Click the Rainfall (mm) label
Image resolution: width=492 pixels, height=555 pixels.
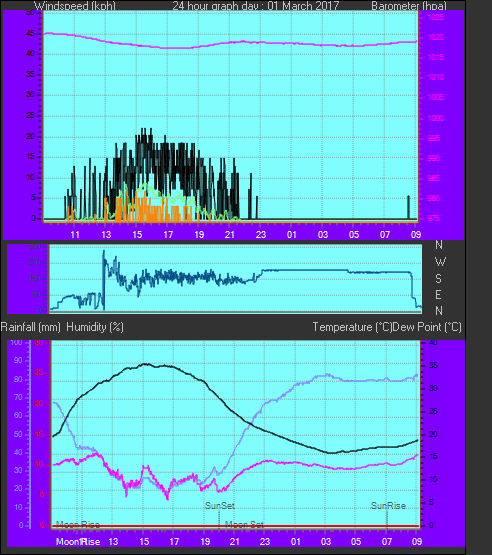pyautogui.click(x=30, y=327)
